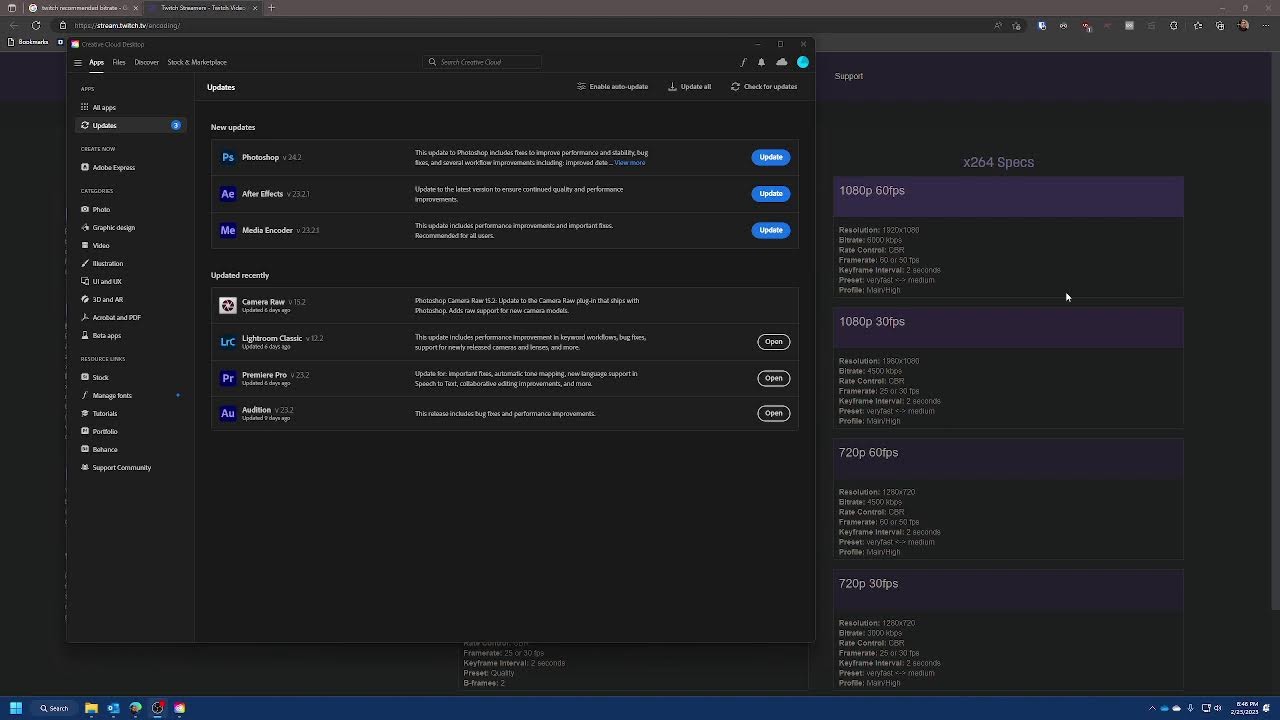Image resolution: width=1280 pixels, height=720 pixels.
Task: Open Lightroom Classic
Action: [x=773, y=342]
